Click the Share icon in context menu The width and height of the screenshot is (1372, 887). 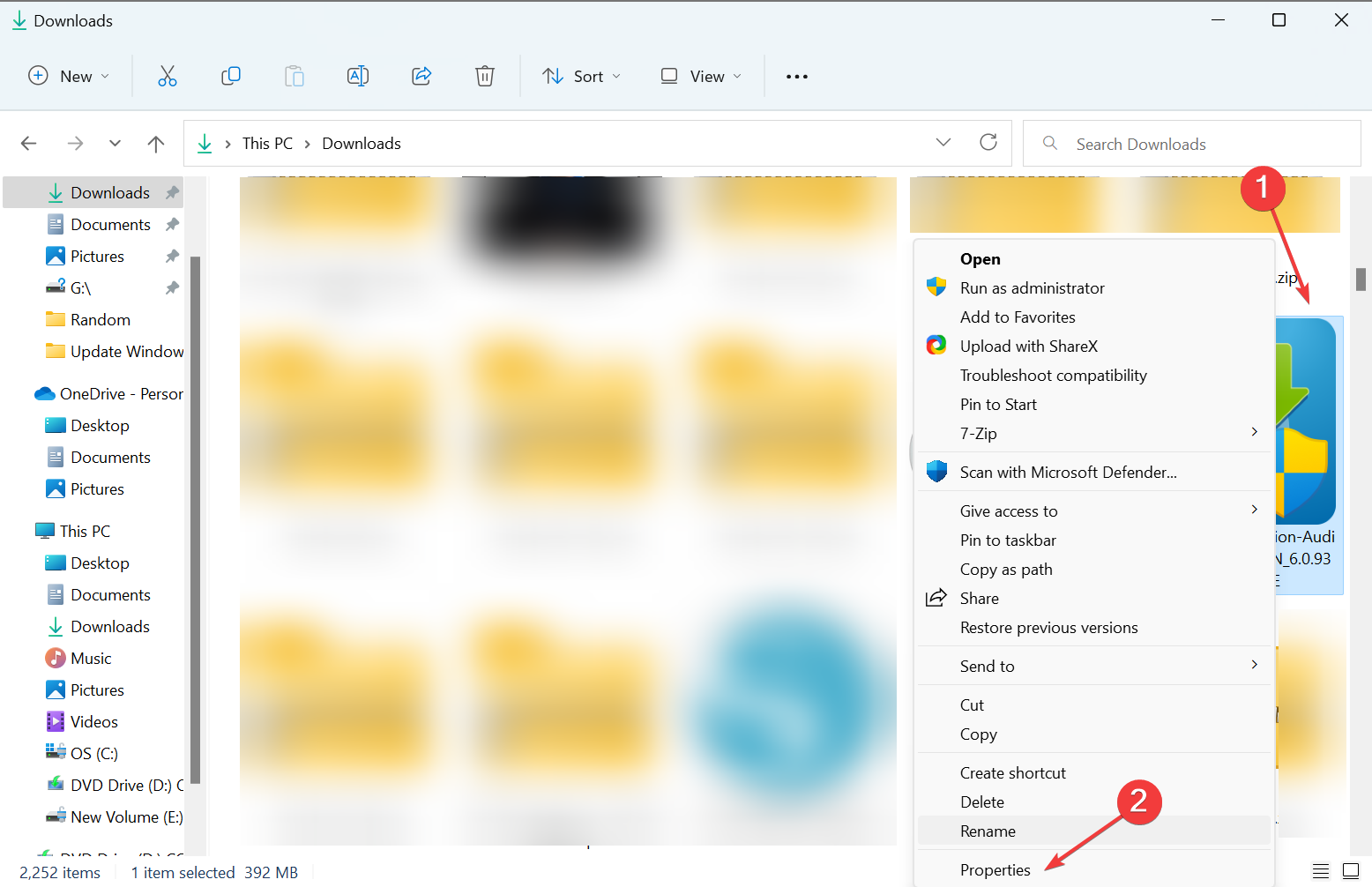coord(936,598)
